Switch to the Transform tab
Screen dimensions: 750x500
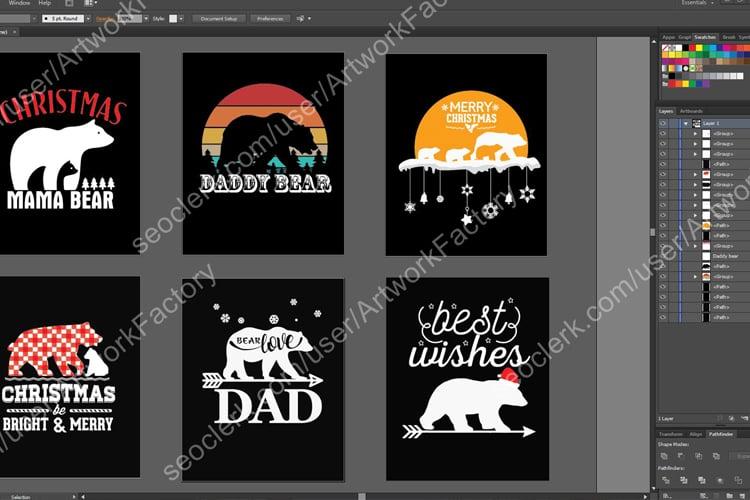coord(671,434)
